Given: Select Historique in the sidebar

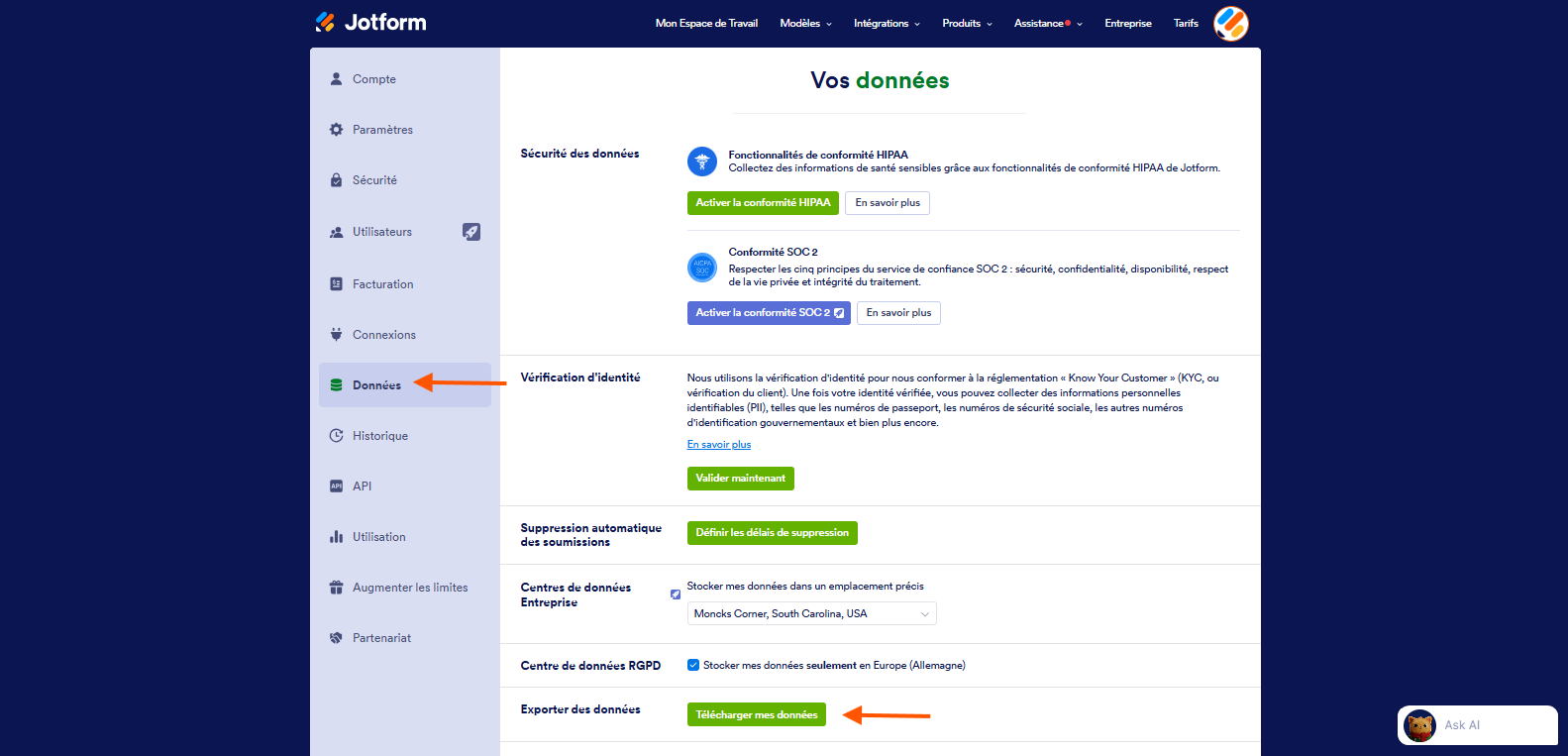Looking at the screenshot, I should (x=405, y=435).
